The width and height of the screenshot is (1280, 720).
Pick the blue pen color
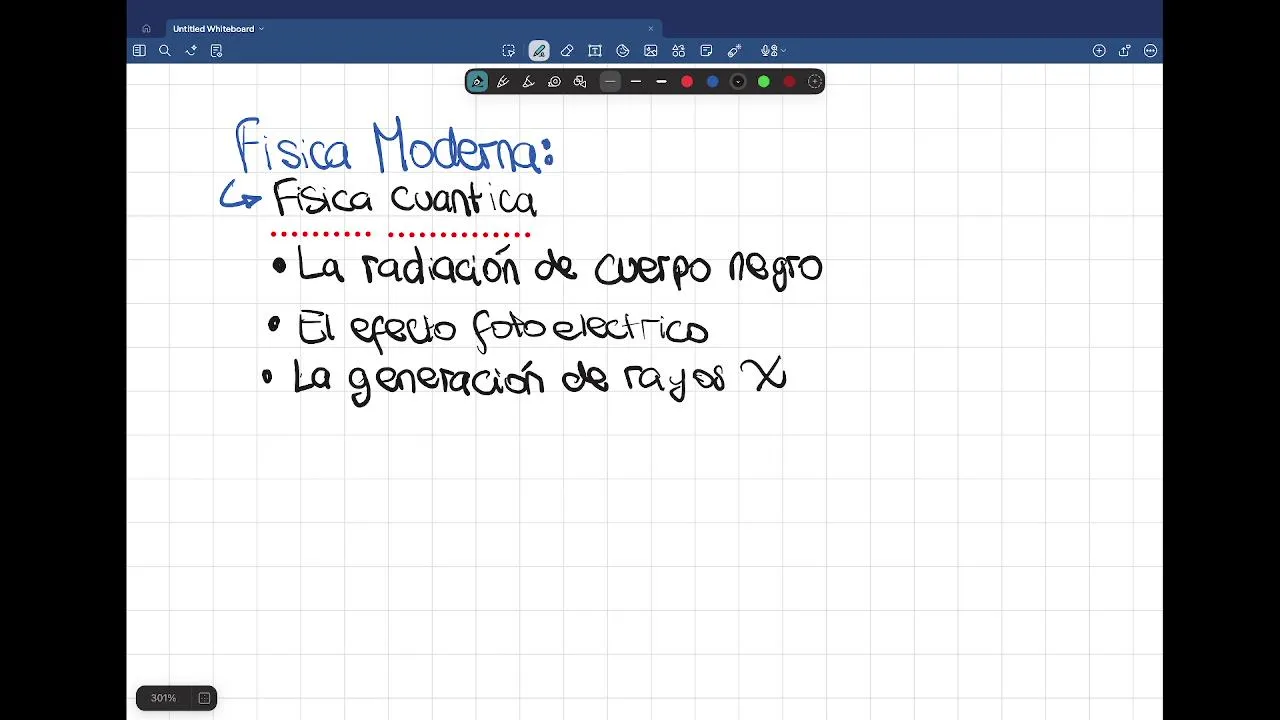[713, 82]
